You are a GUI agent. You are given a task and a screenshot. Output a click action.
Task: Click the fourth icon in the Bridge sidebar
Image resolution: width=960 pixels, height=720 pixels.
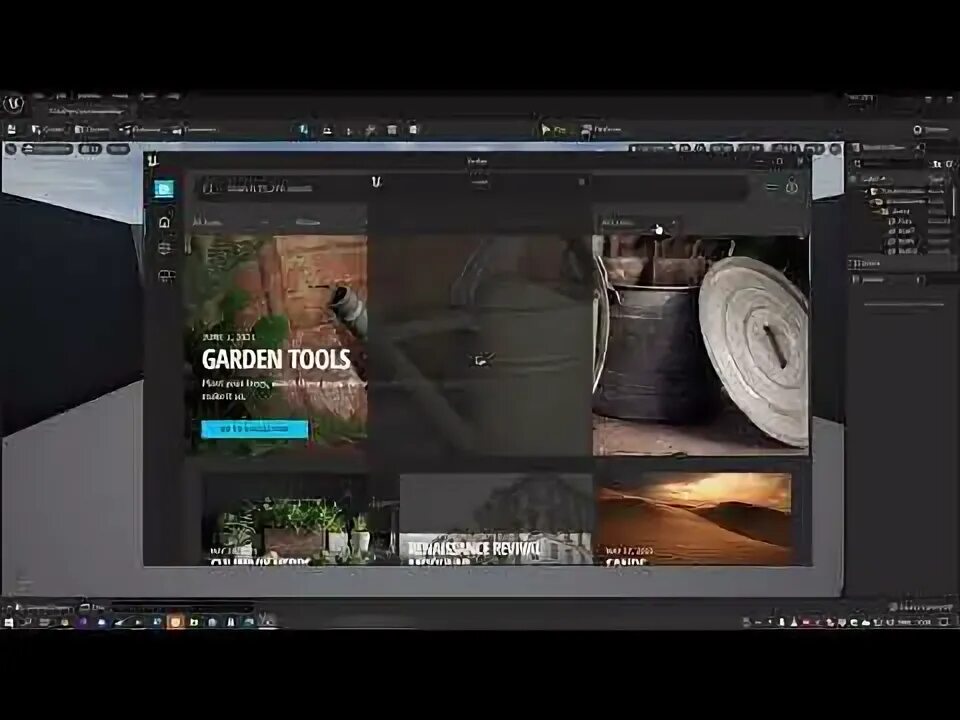(x=166, y=276)
